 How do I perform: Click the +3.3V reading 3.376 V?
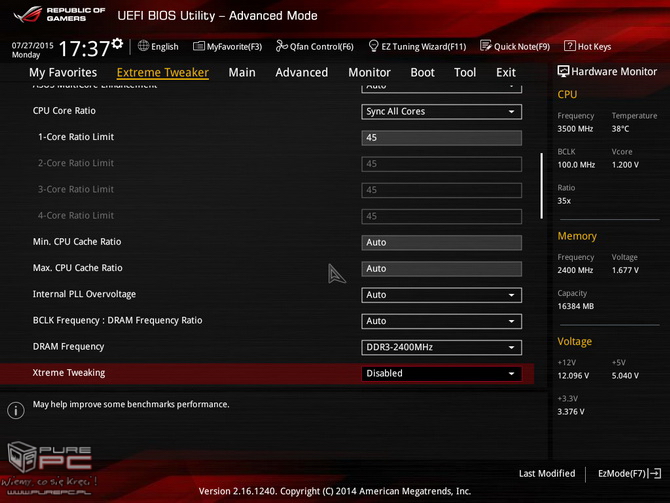point(571,412)
